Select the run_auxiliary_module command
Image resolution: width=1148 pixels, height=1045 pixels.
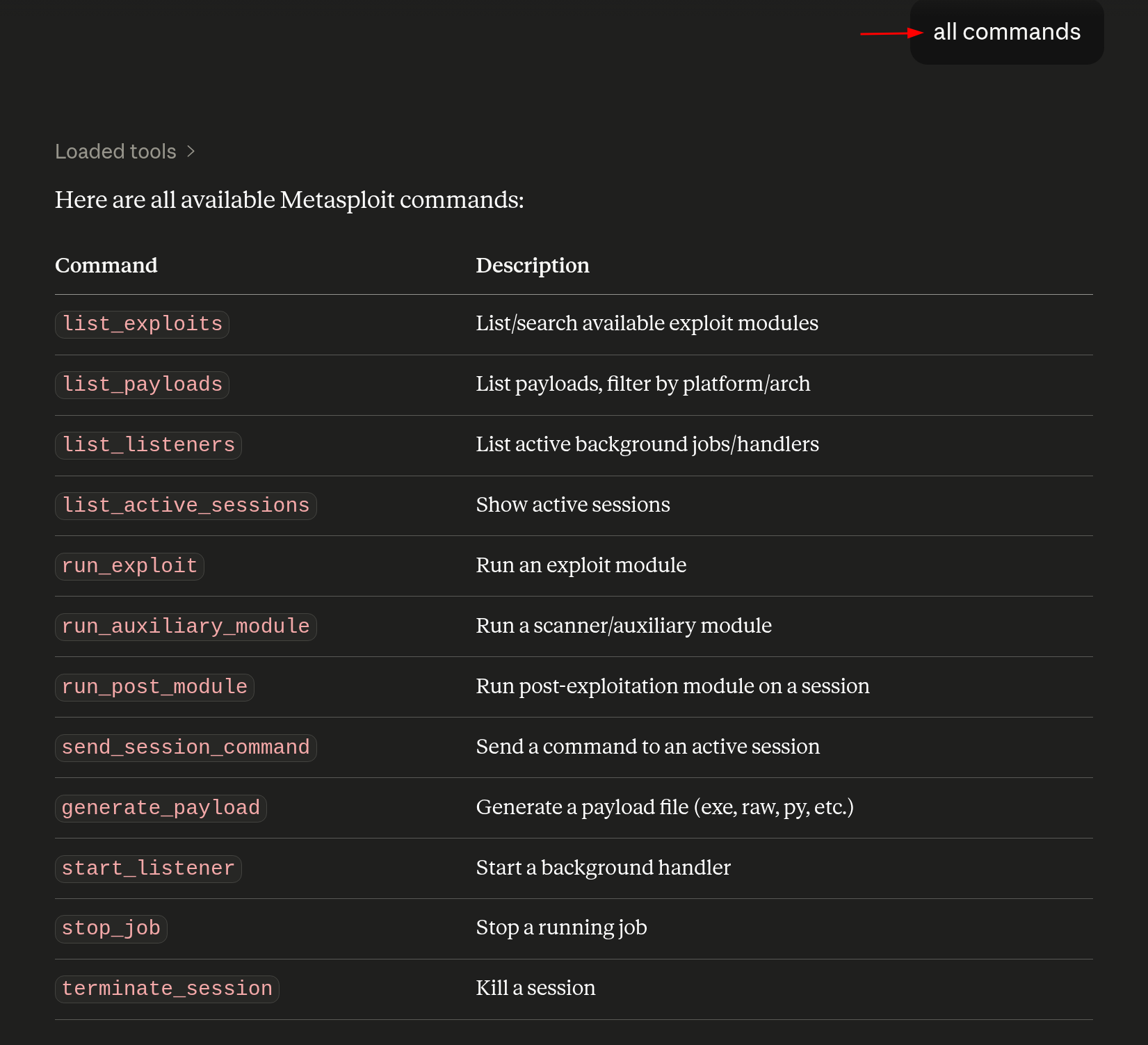point(186,626)
